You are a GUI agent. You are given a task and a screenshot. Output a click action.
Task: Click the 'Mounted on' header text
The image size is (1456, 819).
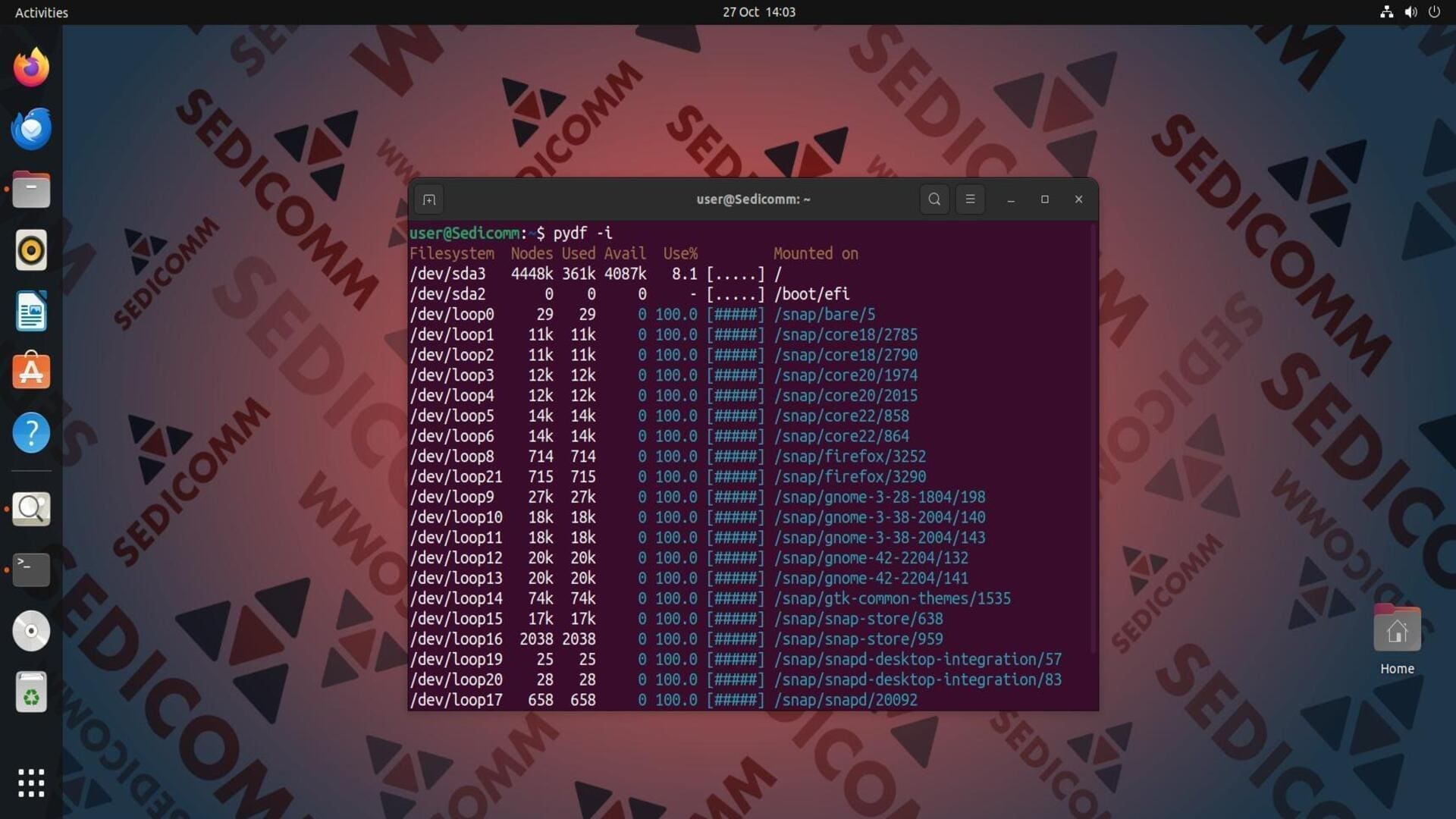(x=816, y=253)
